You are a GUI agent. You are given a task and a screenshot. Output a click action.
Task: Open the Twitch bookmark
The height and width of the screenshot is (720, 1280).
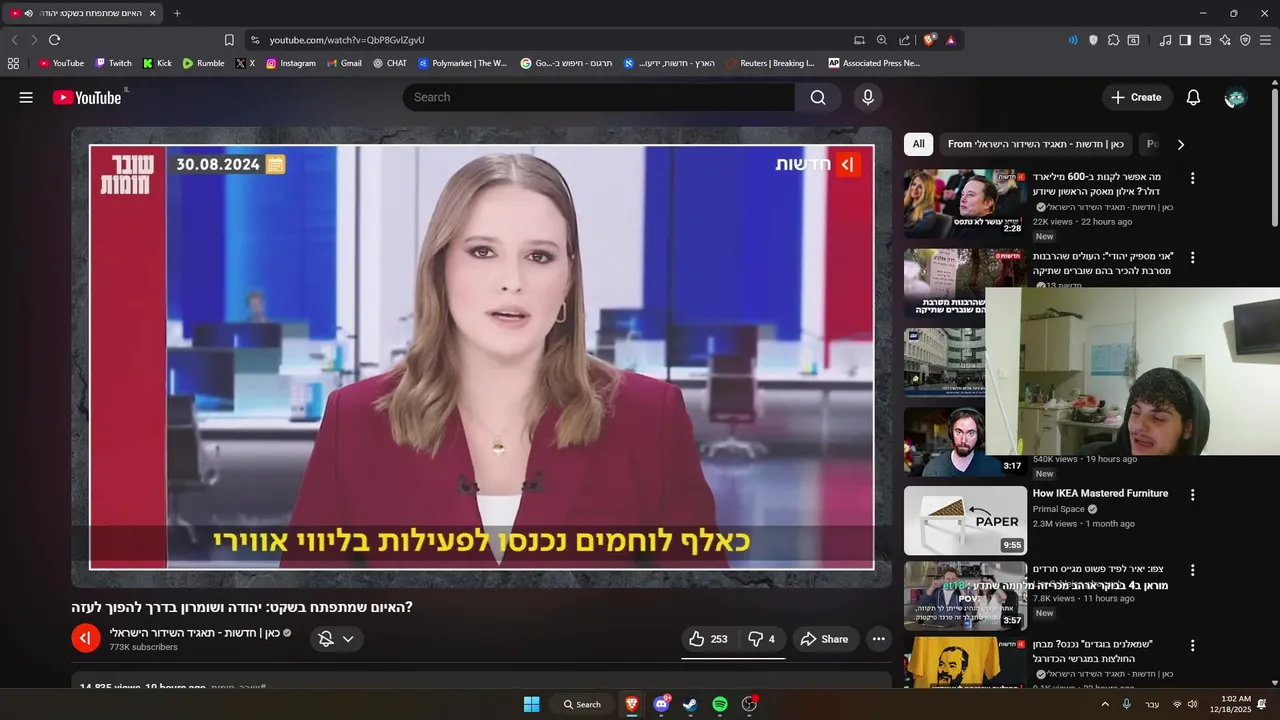(113, 63)
